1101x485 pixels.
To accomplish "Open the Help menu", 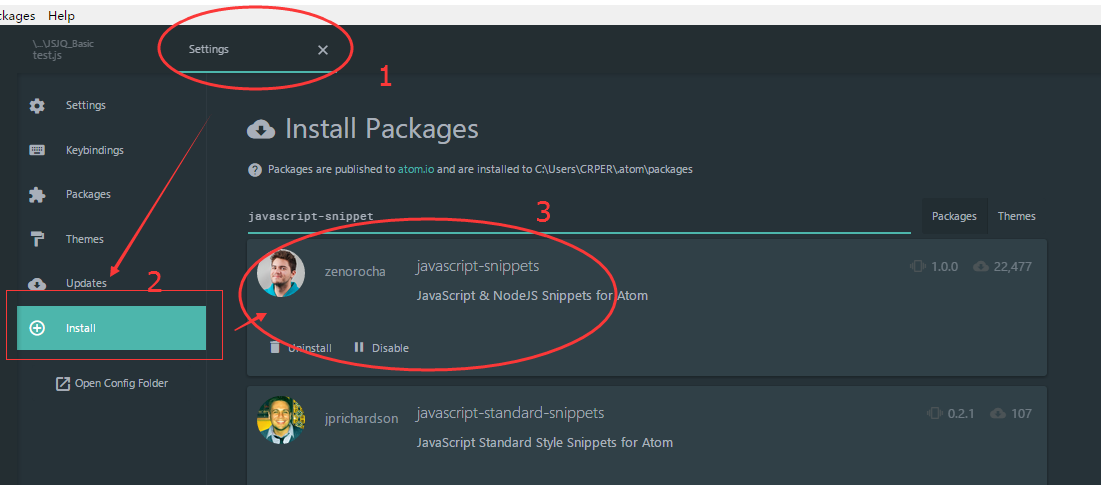I will click(61, 16).
